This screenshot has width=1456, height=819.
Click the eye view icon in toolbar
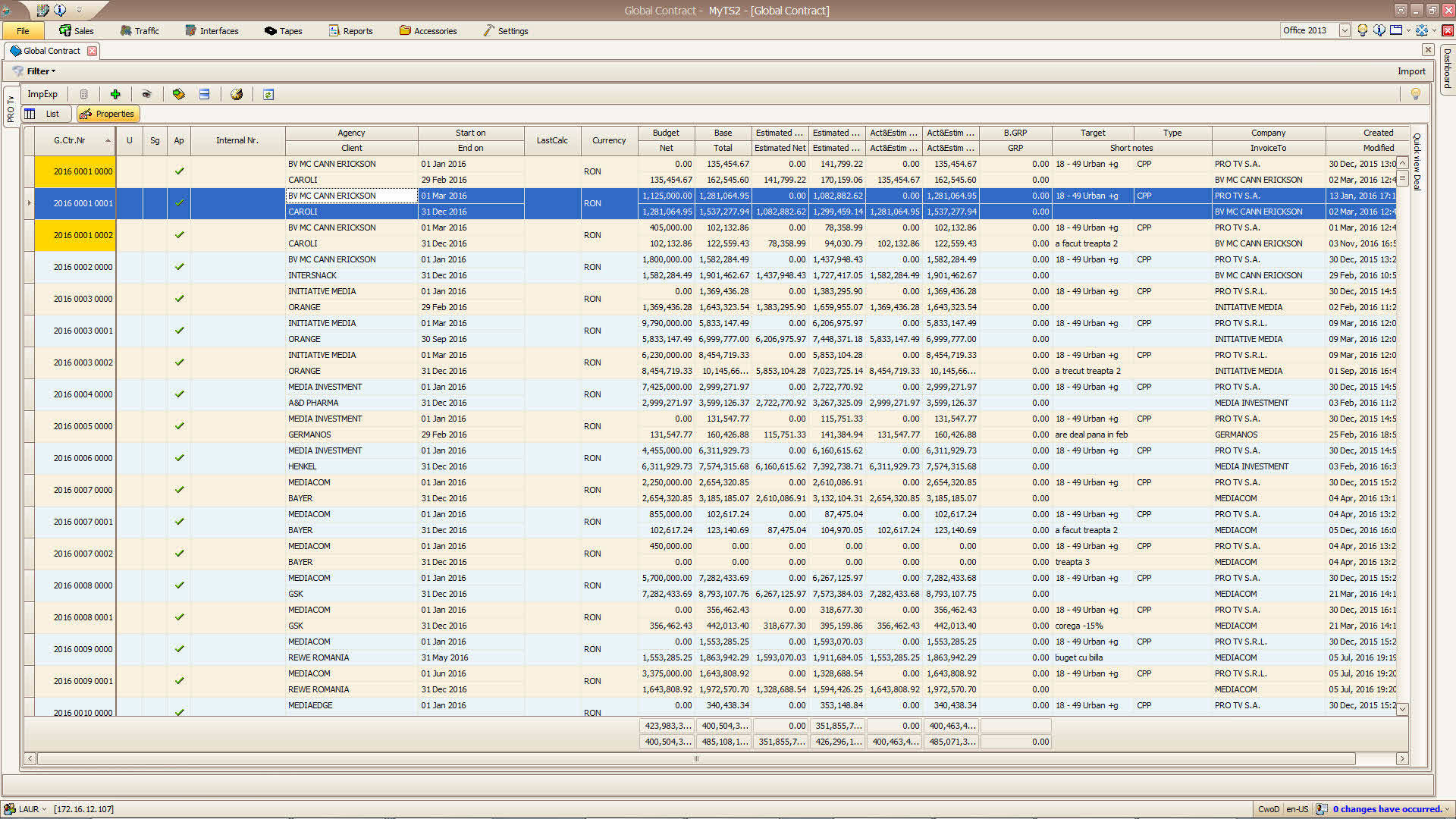coord(146,94)
